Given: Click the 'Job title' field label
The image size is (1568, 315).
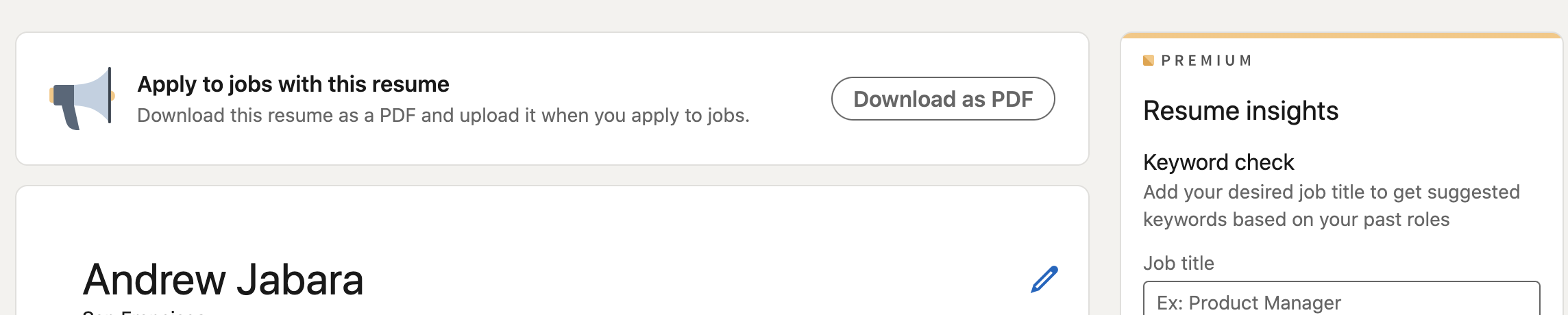Looking at the screenshot, I should 1178,263.
